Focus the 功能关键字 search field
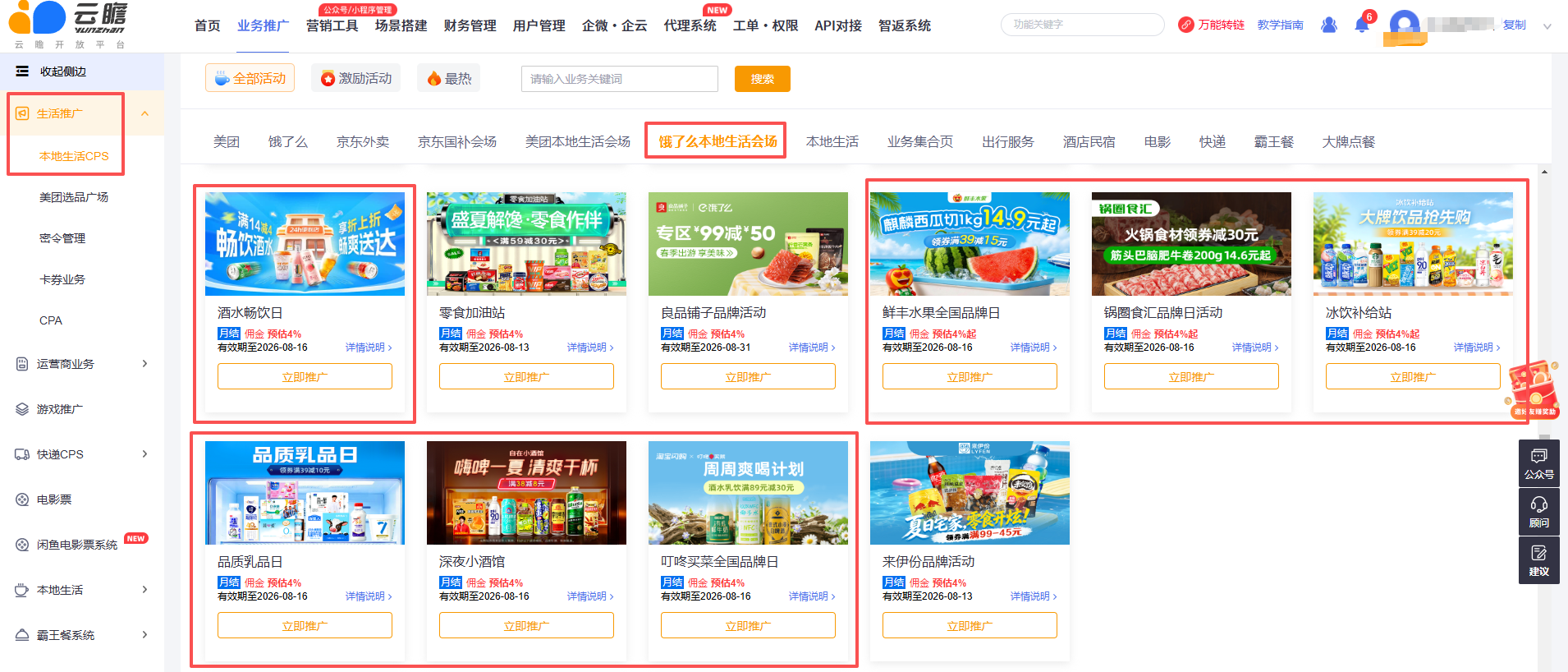The image size is (1568, 672). (1082, 25)
